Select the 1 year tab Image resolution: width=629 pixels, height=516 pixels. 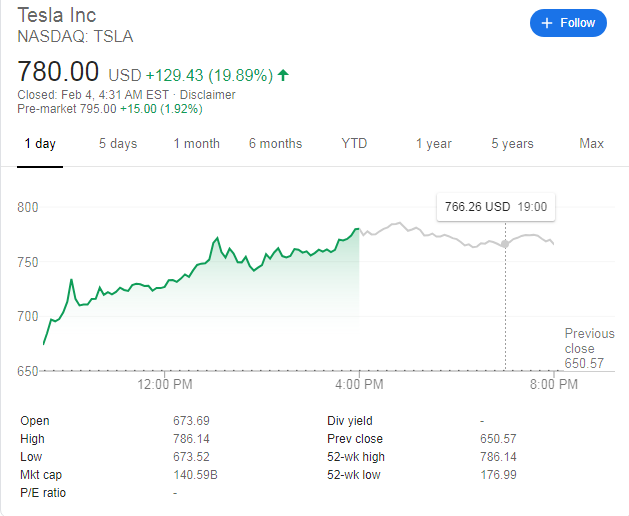(434, 144)
